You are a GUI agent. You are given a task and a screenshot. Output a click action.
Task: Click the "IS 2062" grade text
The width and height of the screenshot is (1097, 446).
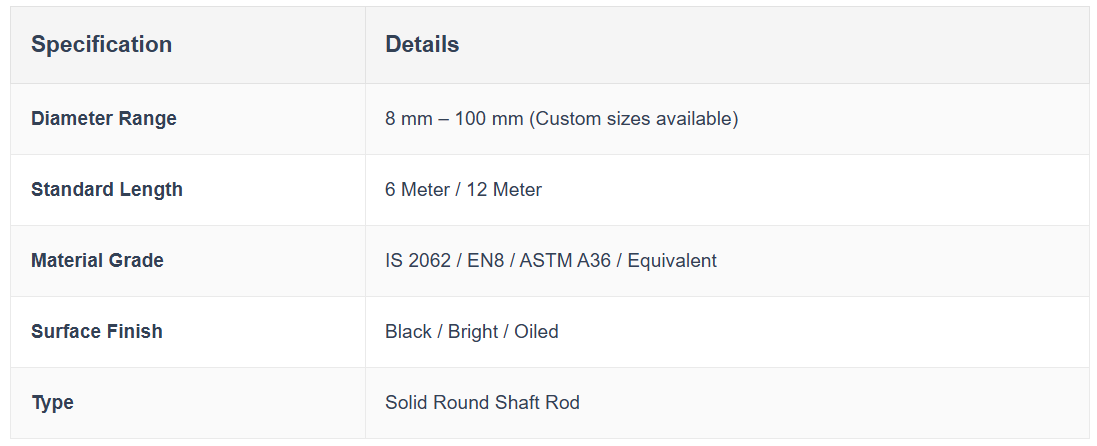click(418, 261)
